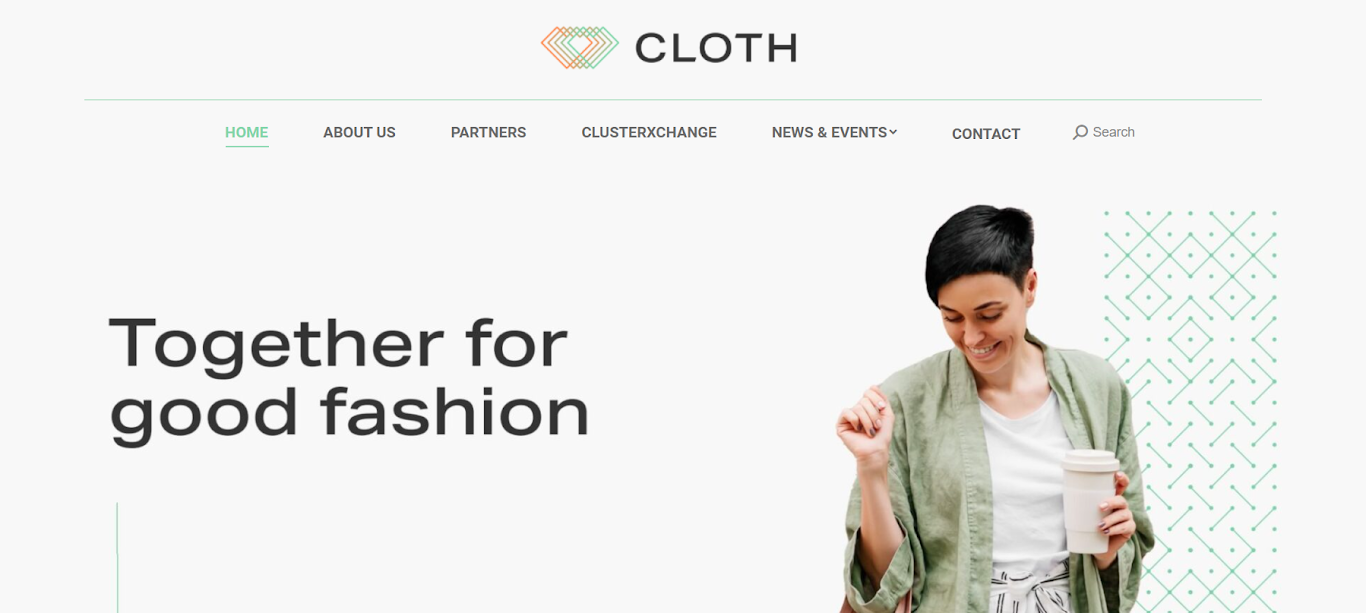Navigate to the CONTACT page
Image resolution: width=1366 pixels, height=613 pixels.
(986, 134)
